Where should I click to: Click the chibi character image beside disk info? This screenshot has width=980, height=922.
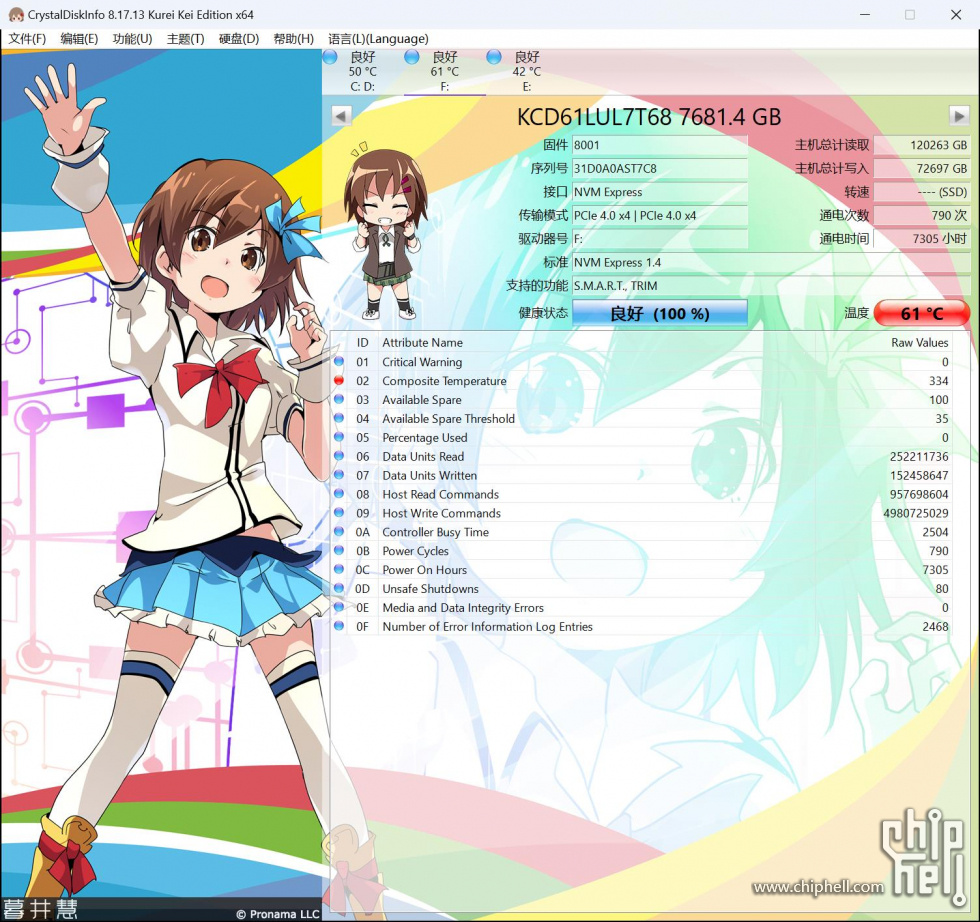click(x=386, y=231)
